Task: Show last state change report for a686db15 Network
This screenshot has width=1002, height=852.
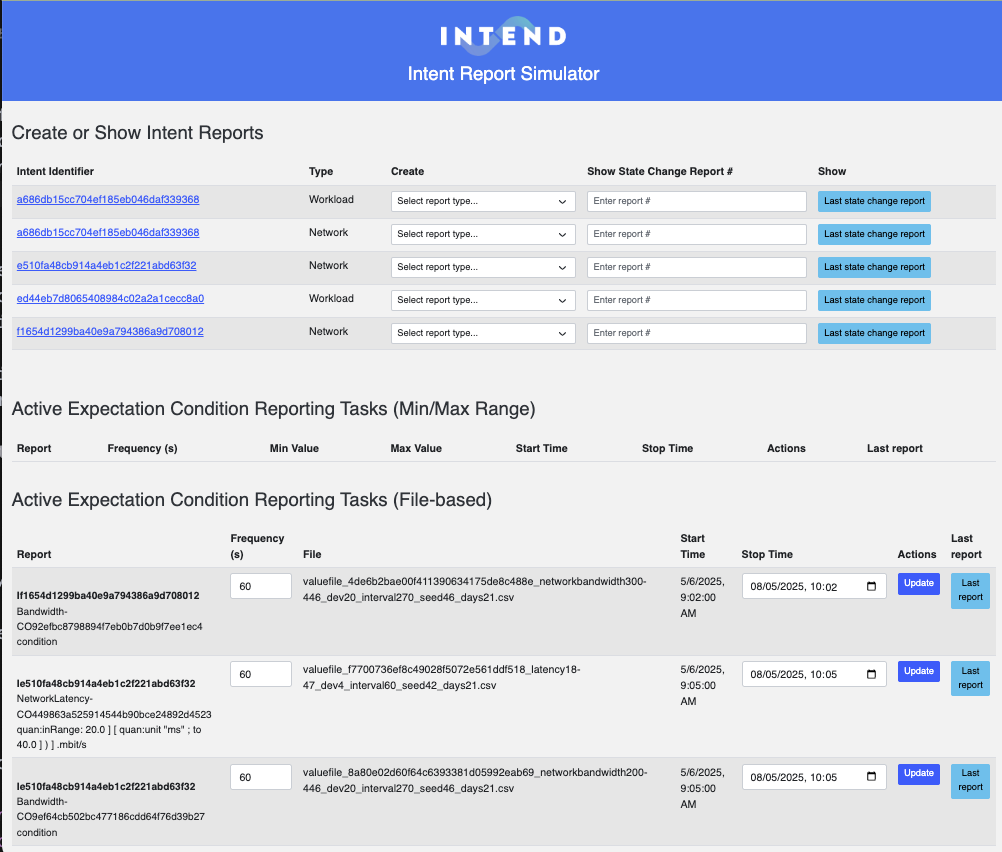Action: pyautogui.click(x=874, y=234)
